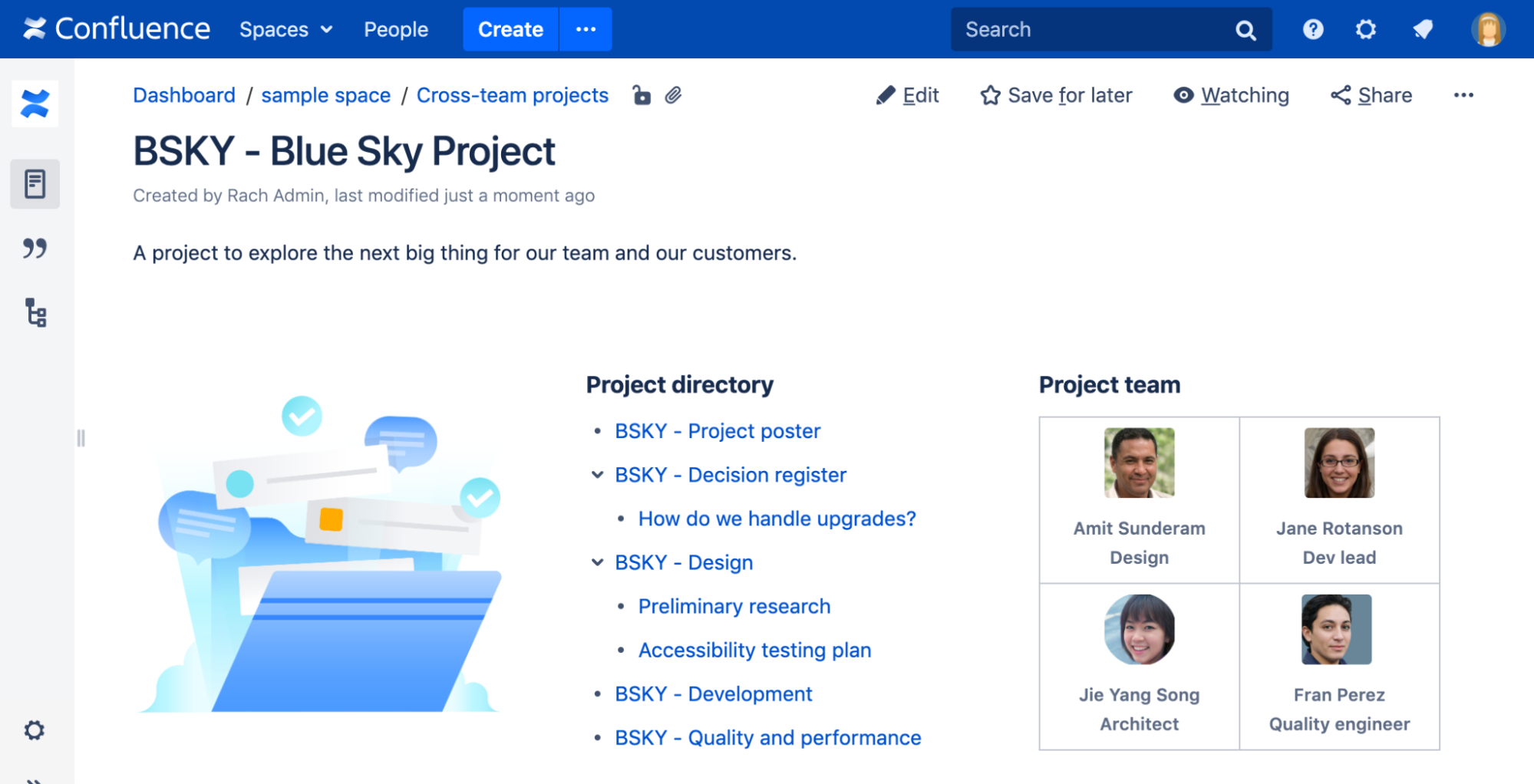Click the Create button
The height and width of the screenshot is (784, 1534).
pyautogui.click(x=510, y=29)
